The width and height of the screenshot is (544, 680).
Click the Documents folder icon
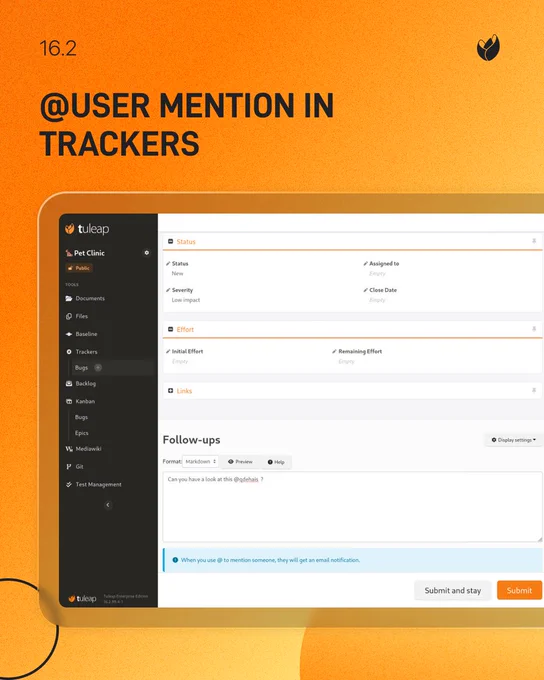[69, 298]
